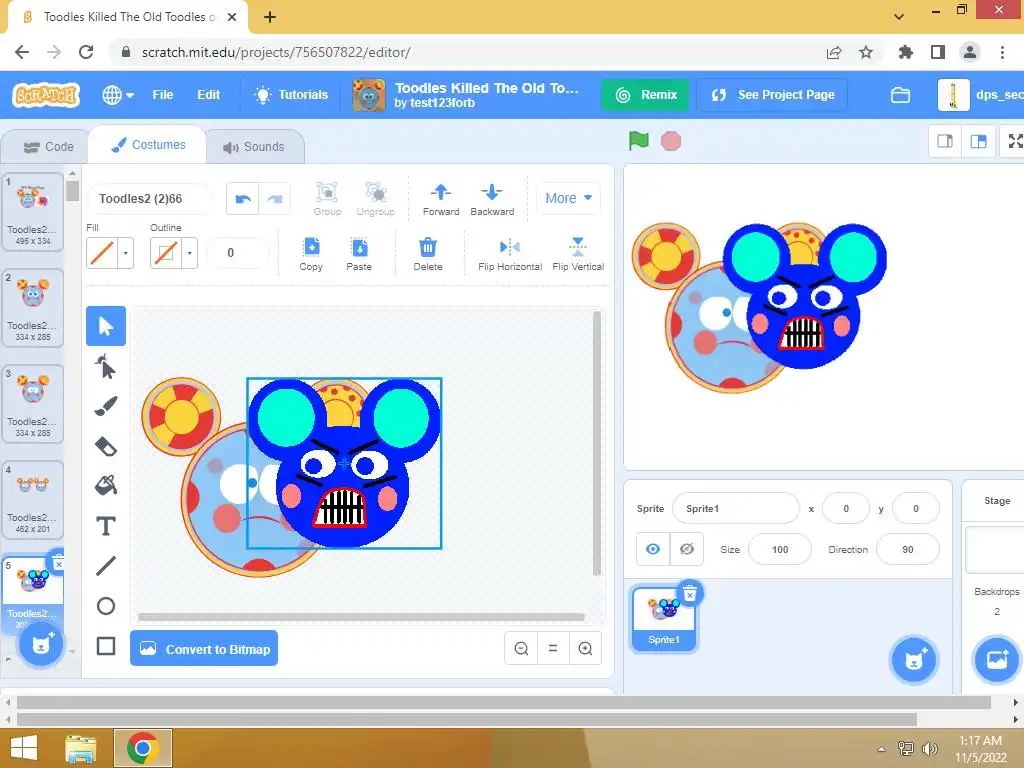This screenshot has height=768, width=1024.
Task: Click the sprite name field Sprite1
Action: [735, 508]
